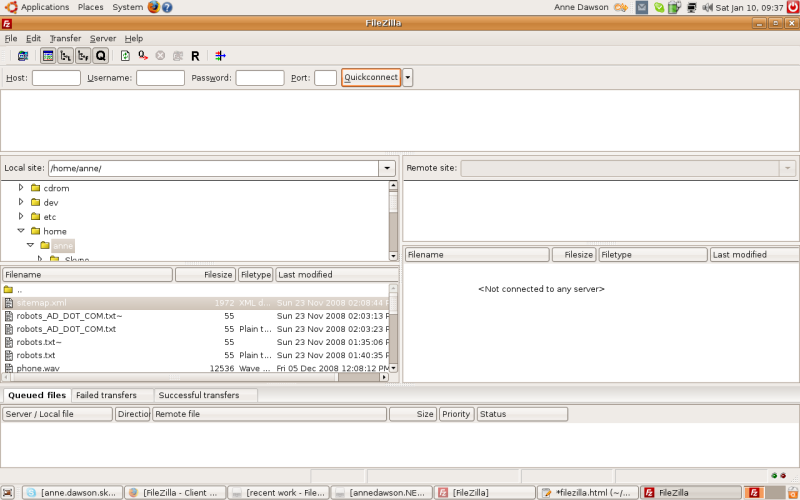Click the power/shutdown icon in panel

coord(793,7)
